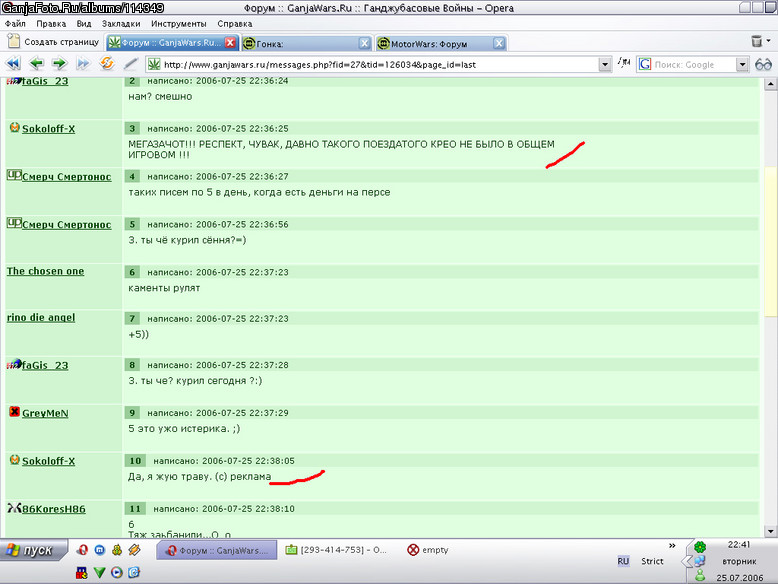The width and height of the screenshot is (778, 584).
Task: Open GreyMeN user profile
Action: click(45, 413)
